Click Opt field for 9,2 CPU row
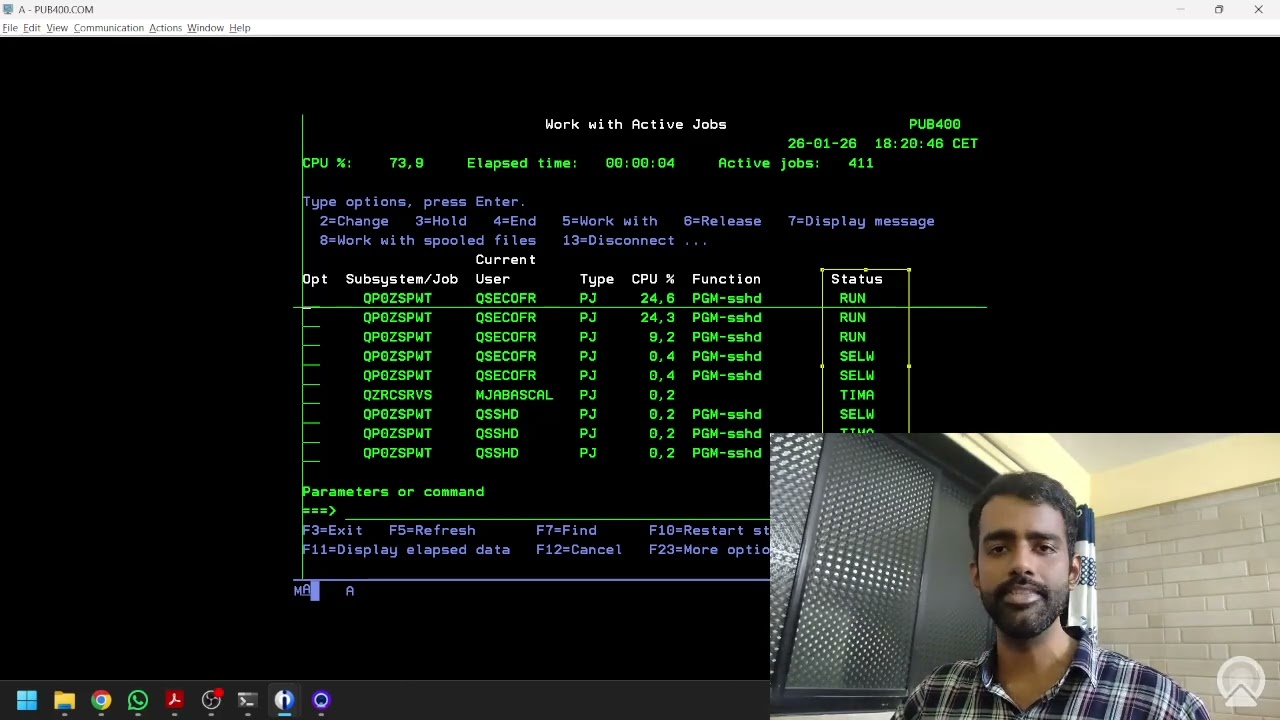Image resolution: width=1280 pixels, height=720 pixels. point(311,337)
